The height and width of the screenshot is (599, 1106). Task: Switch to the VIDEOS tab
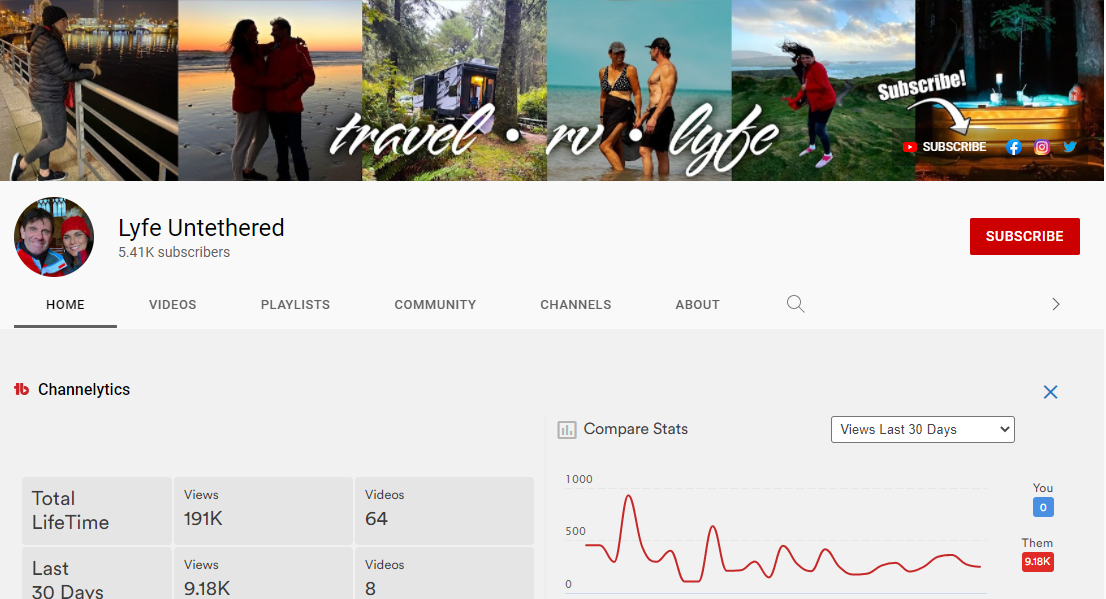173,305
